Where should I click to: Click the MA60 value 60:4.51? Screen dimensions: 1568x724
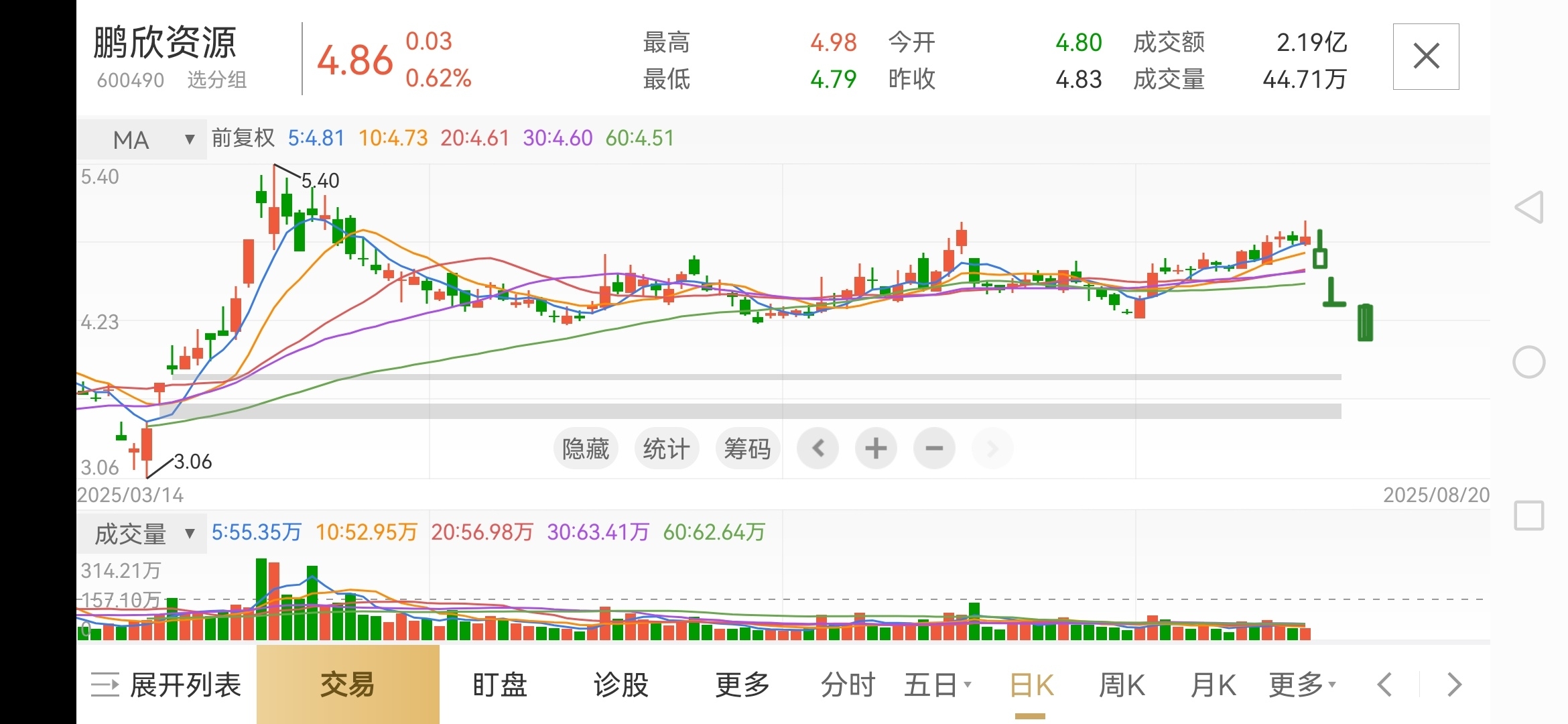pos(639,138)
